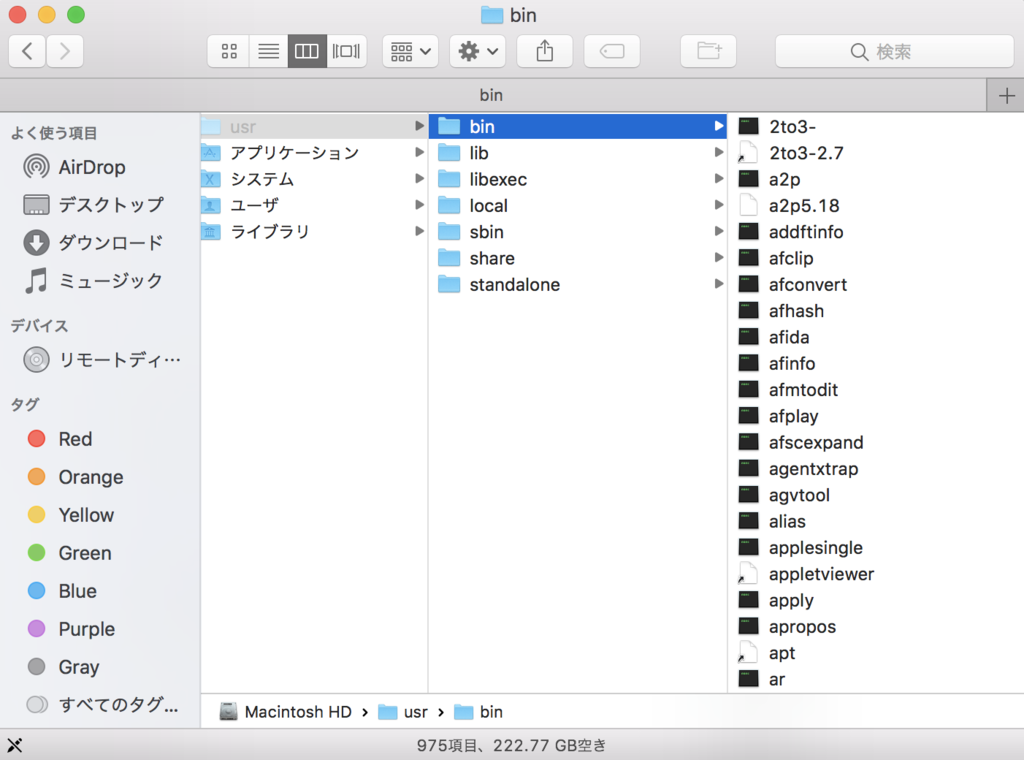Open the gear action menu
The height and width of the screenshot is (760, 1024).
pyautogui.click(x=478, y=51)
